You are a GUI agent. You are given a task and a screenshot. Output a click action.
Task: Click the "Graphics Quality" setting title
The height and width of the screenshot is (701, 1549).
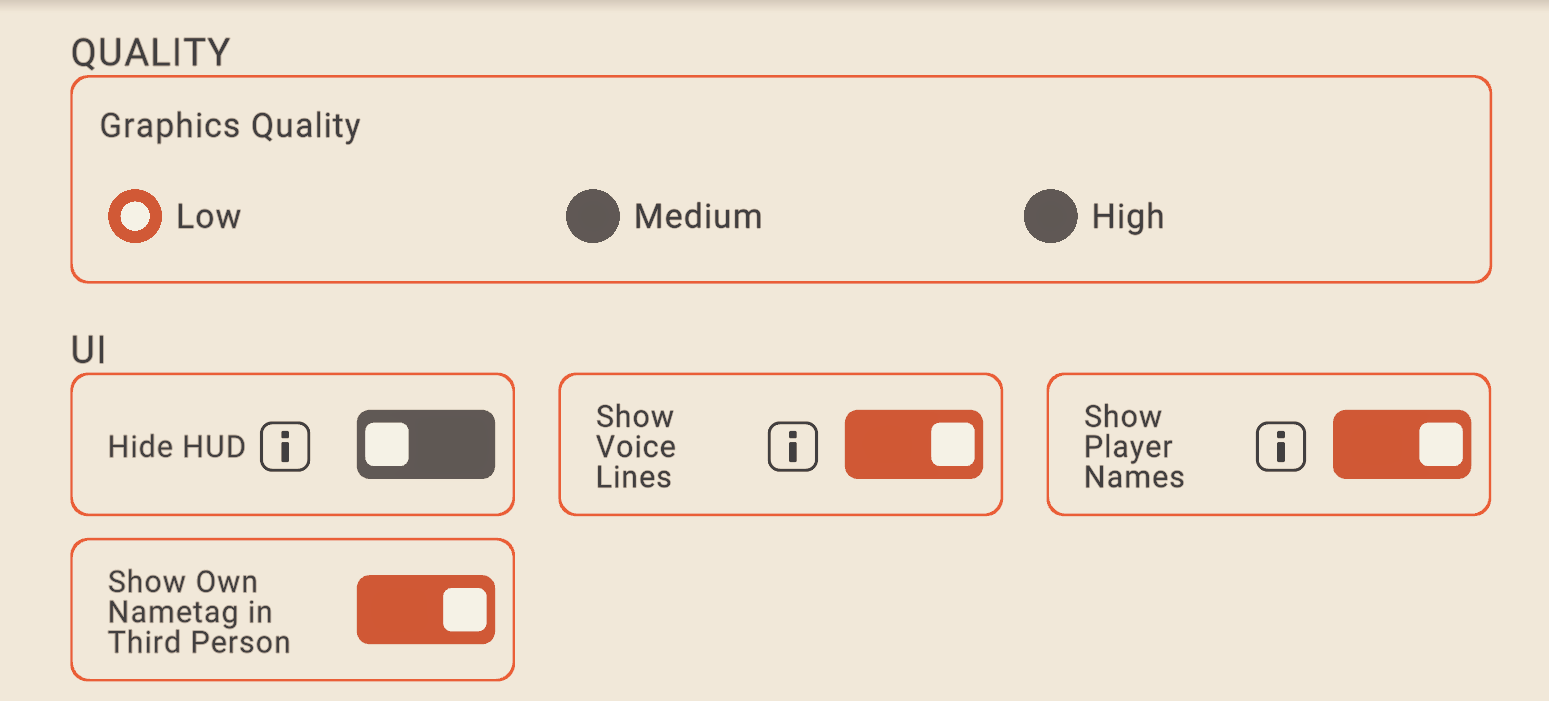coord(230,126)
